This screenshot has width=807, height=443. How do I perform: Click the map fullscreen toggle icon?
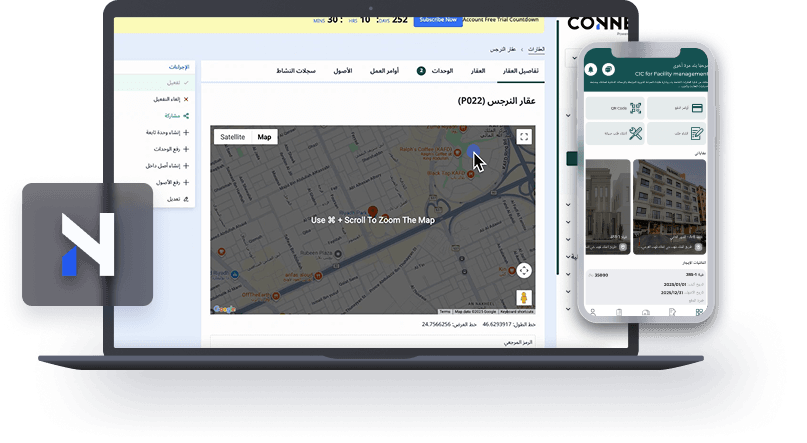point(523,137)
